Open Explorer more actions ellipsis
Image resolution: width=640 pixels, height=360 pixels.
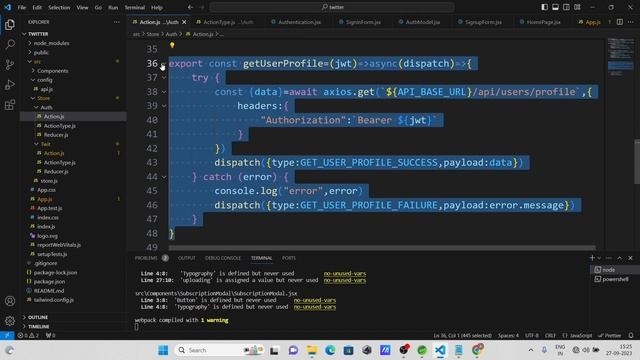click(x=117, y=22)
